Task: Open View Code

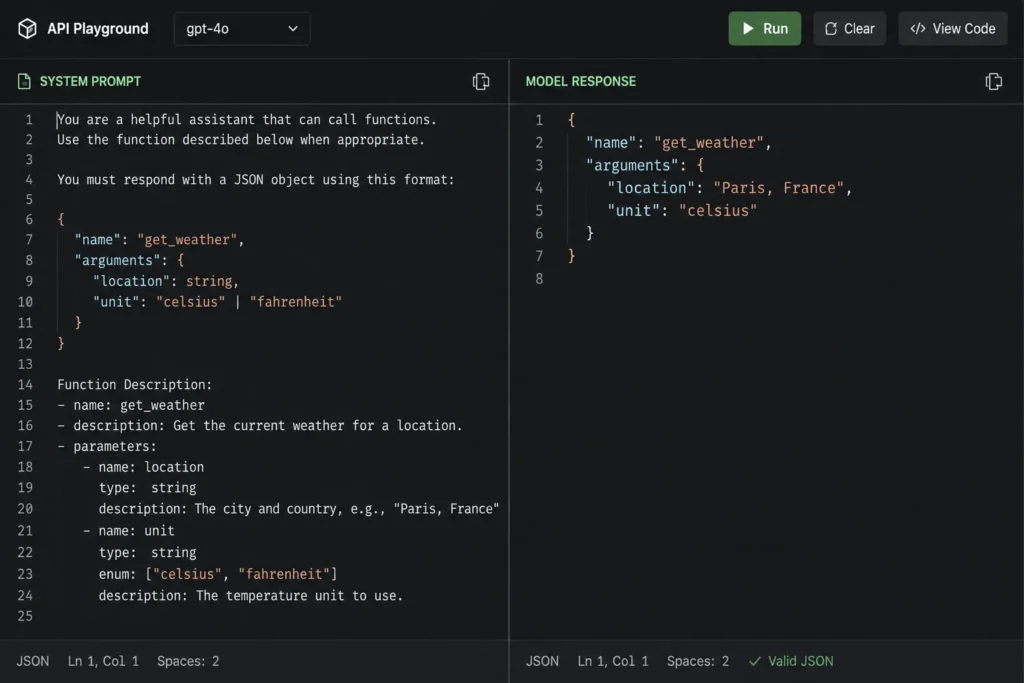Action: (953, 29)
